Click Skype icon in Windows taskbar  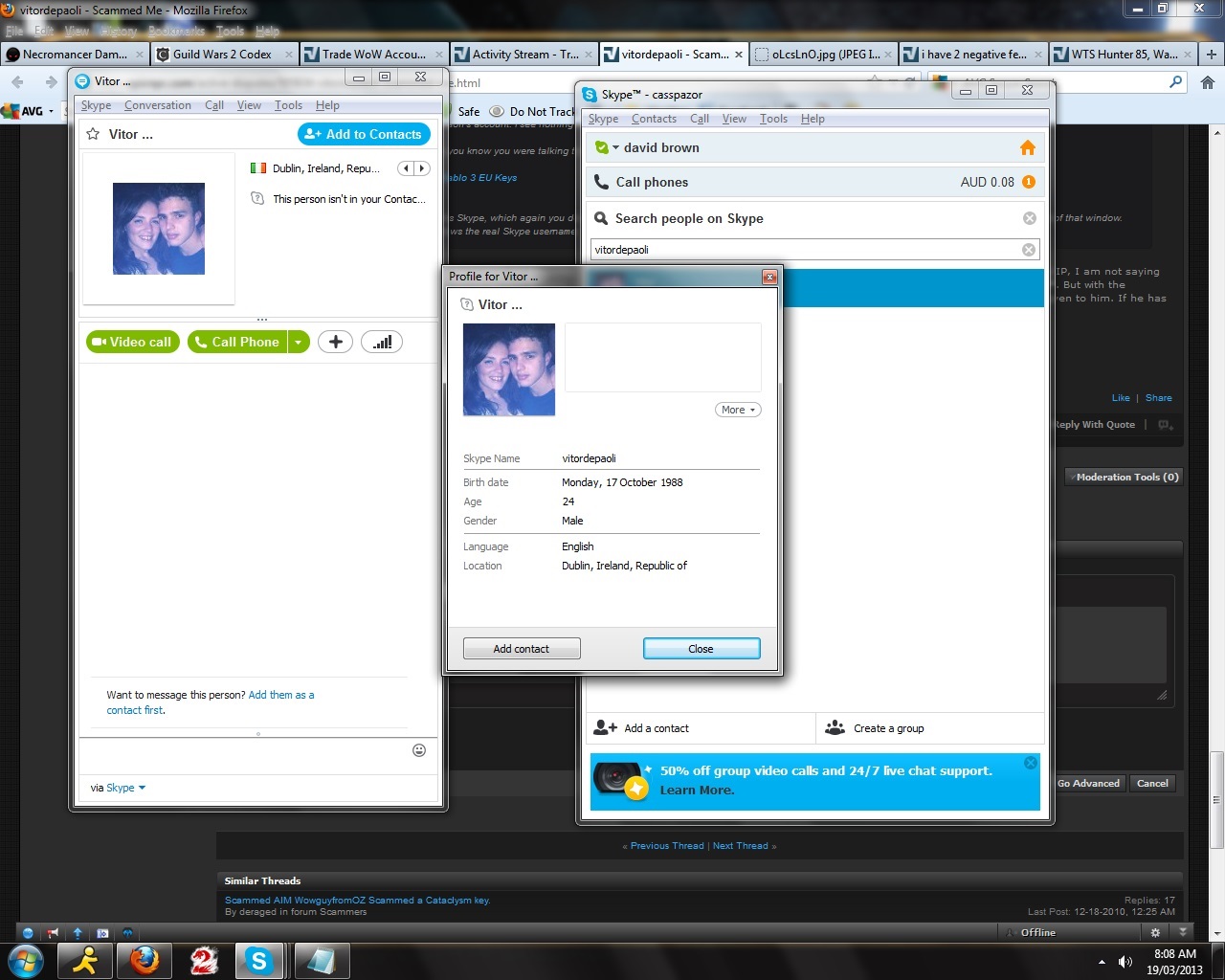pos(259,961)
